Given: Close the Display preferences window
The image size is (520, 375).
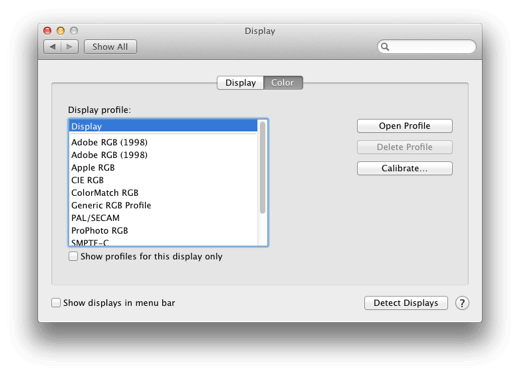Looking at the screenshot, I should tap(47, 31).
